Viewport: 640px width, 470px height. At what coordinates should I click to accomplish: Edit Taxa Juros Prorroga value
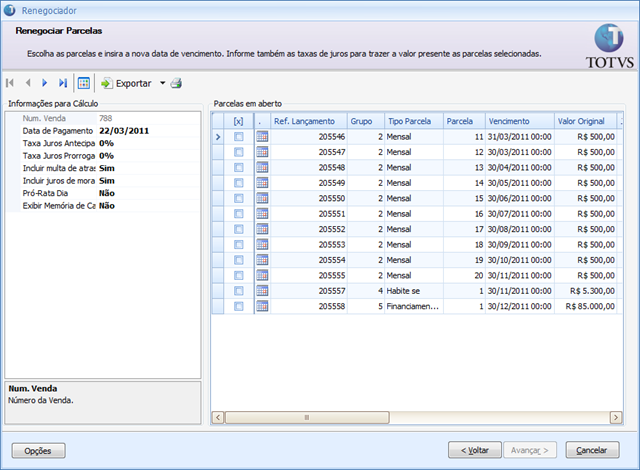[x=149, y=156]
